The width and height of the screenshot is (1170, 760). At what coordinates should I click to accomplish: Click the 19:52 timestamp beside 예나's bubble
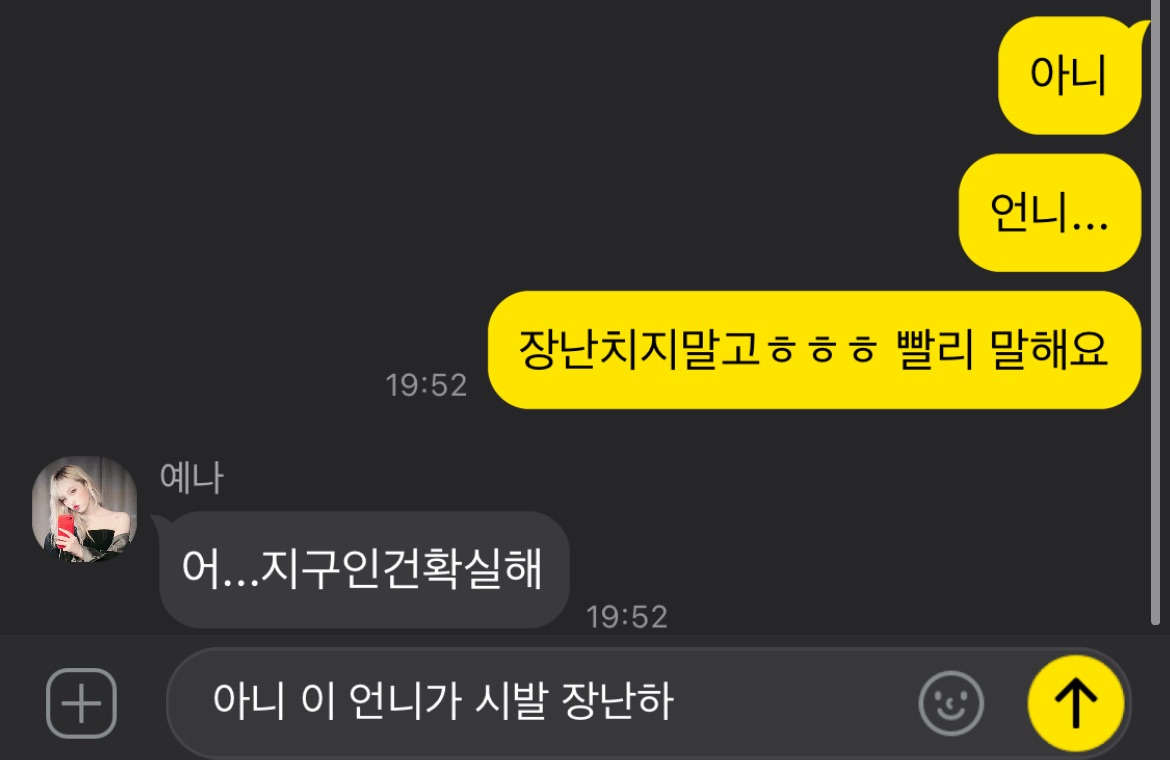627,617
